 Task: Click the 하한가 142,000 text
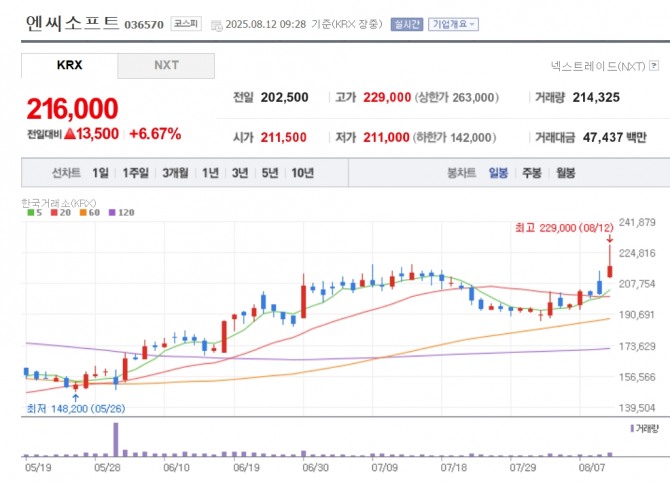point(455,138)
